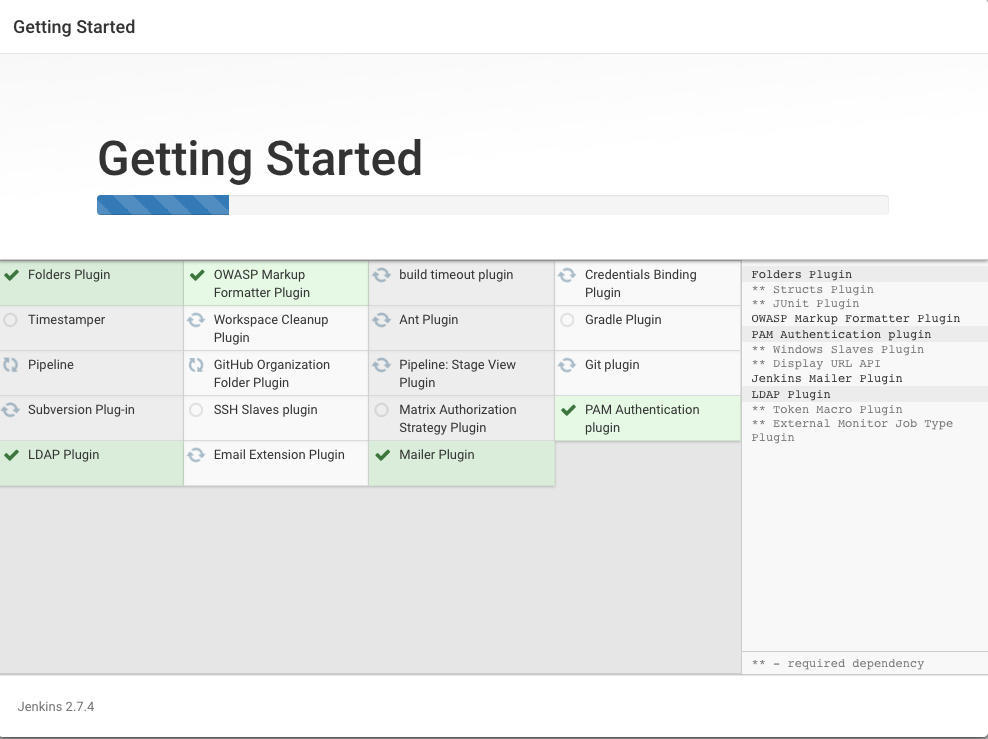Click the pending circle beside Timestamper
This screenshot has width=988, height=739.
(x=12, y=319)
